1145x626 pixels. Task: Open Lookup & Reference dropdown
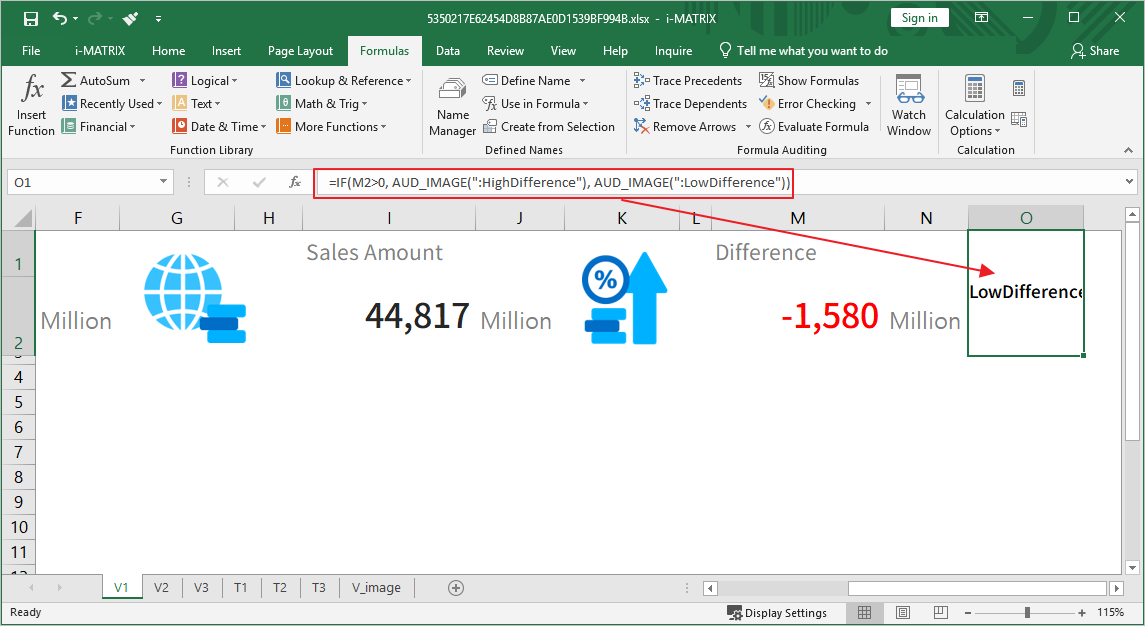tap(408, 81)
